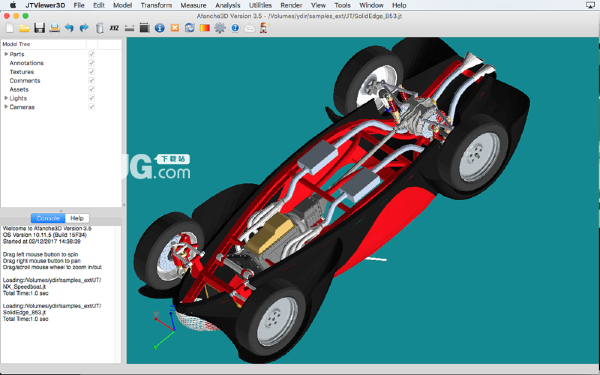Viewport: 600px width, 375px height.
Task: Open the Help menu in menu bar
Action: [399, 5]
